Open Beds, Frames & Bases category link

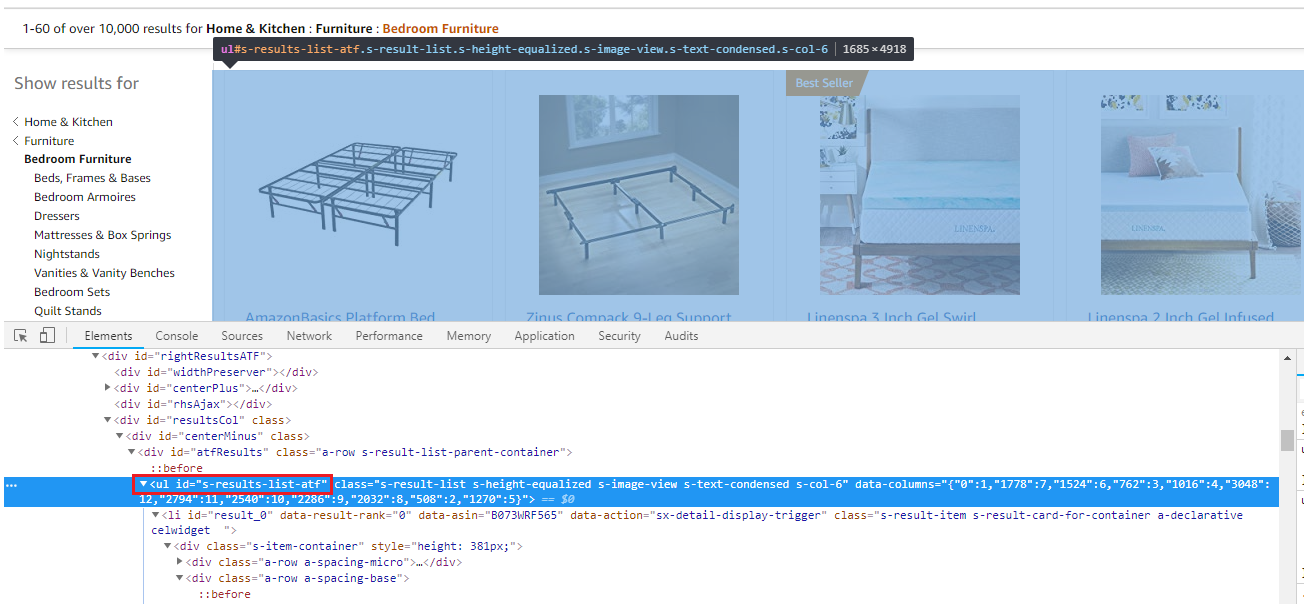[92, 178]
